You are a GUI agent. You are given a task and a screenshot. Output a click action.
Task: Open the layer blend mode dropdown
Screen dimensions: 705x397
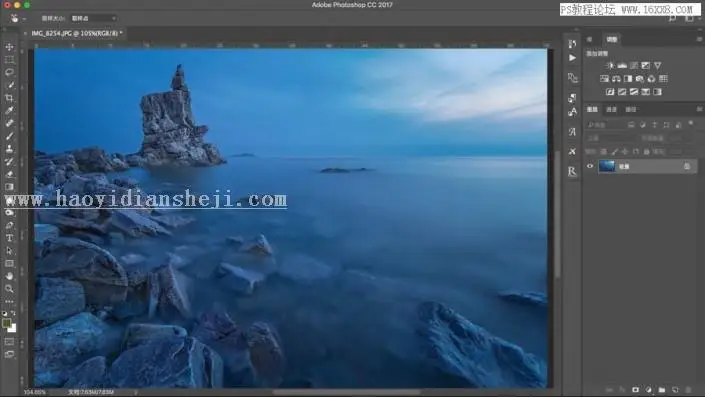[x=611, y=138]
